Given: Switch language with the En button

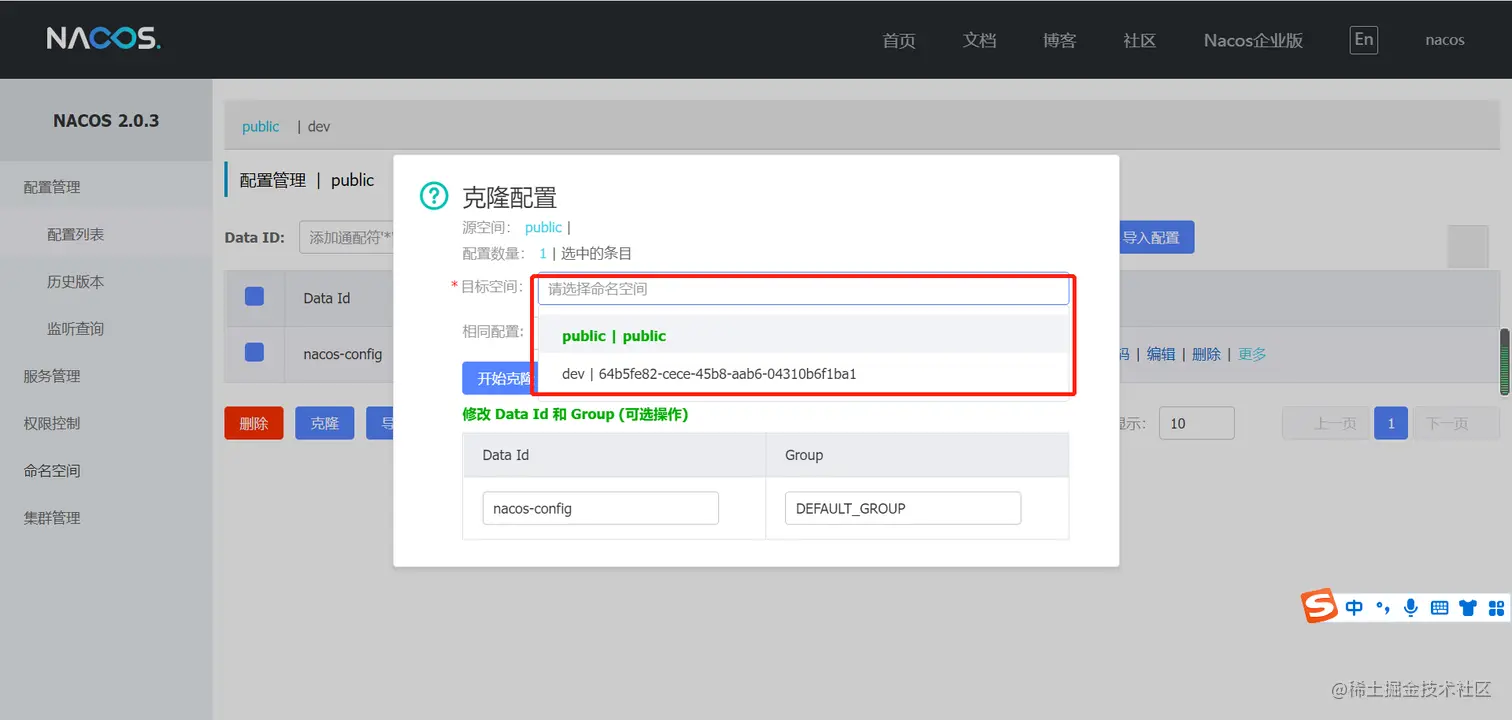Looking at the screenshot, I should [x=1363, y=39].
